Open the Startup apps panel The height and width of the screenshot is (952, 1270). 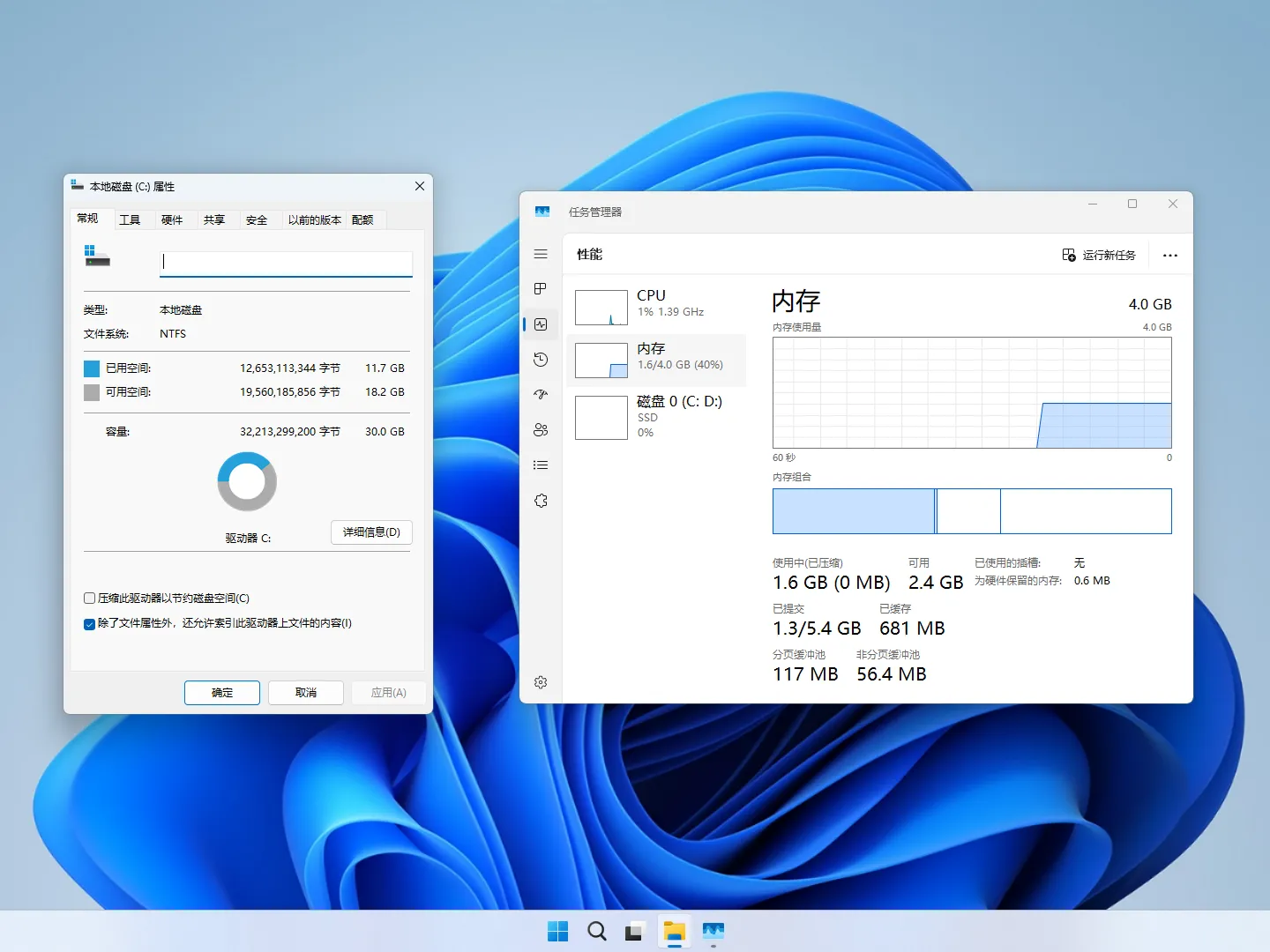pyautogui.click(x=541, y=395)
